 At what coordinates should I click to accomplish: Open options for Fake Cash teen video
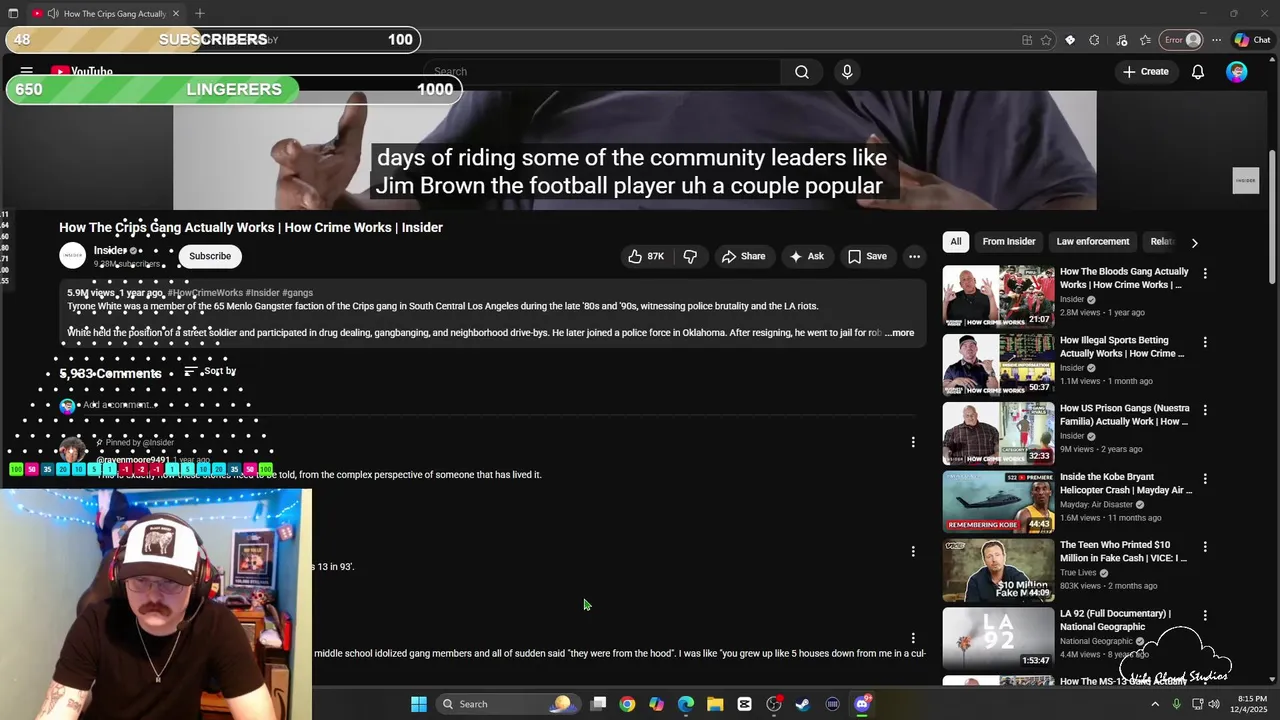tap(1205, 547)
